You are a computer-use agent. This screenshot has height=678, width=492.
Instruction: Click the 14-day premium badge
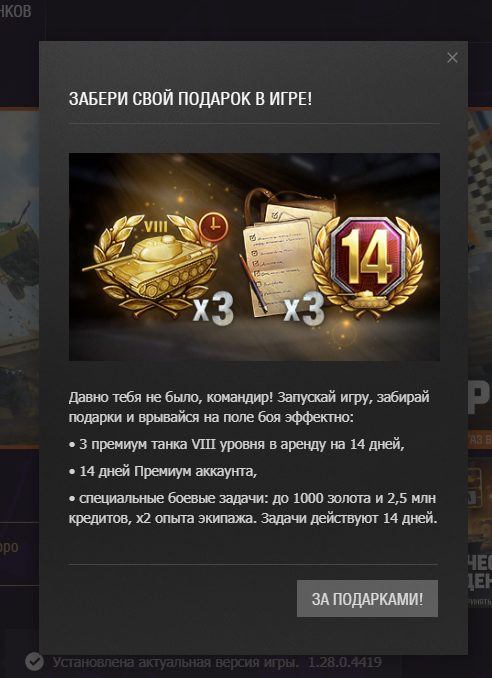tap(368, 265)
